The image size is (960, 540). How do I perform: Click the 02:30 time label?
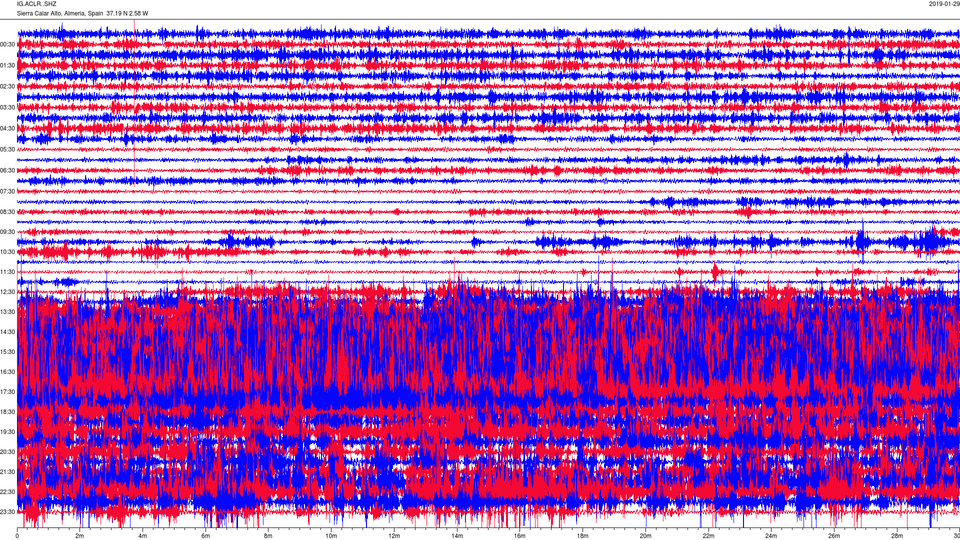(x=7, y=87)
